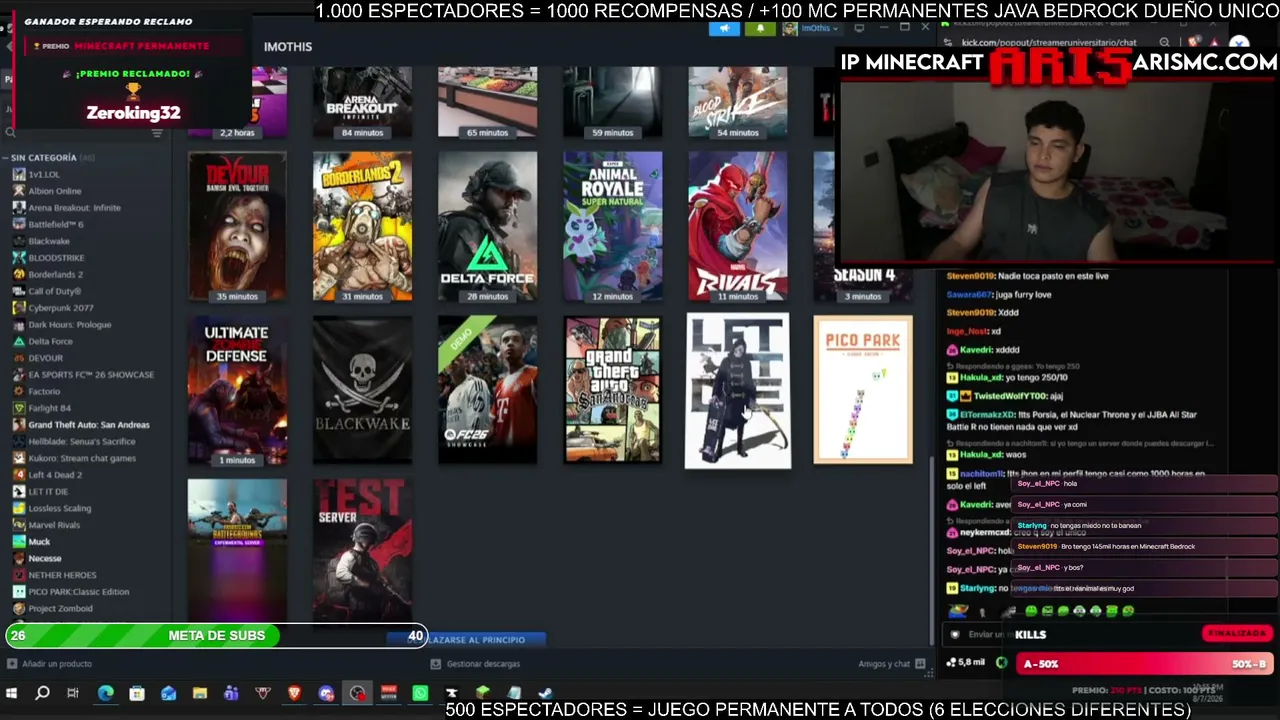This screenshot has width=1280, height=720.
Task: Open the PUBG Experimental Server cover
Action: [237, 550]
